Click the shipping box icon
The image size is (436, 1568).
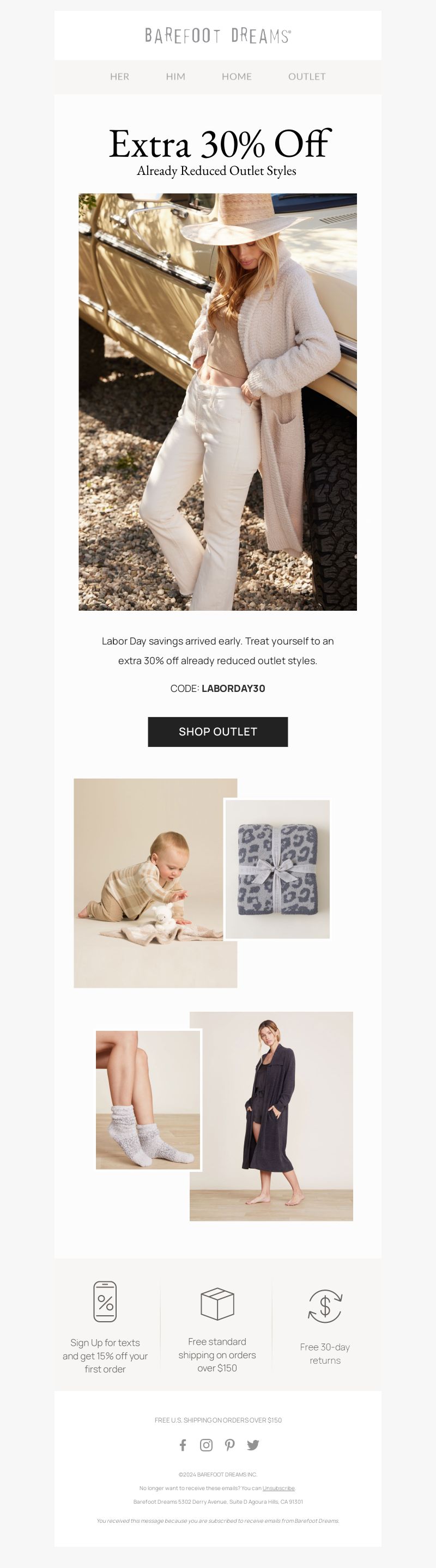click(x=217, y=1303)
